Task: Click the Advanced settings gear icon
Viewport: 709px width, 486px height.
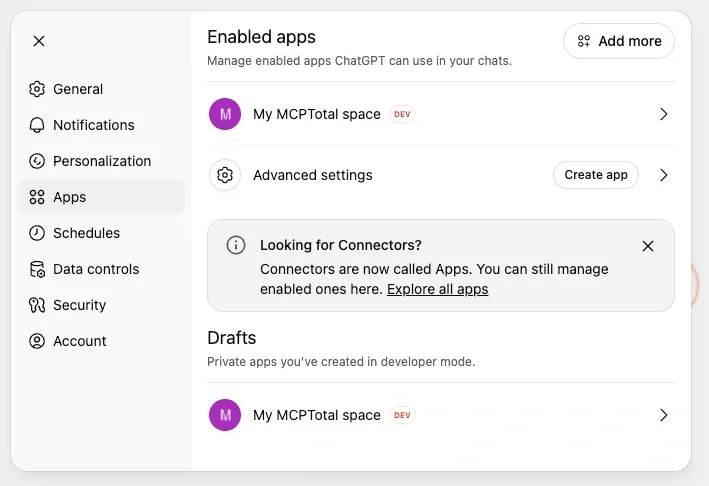Action: 225,175
